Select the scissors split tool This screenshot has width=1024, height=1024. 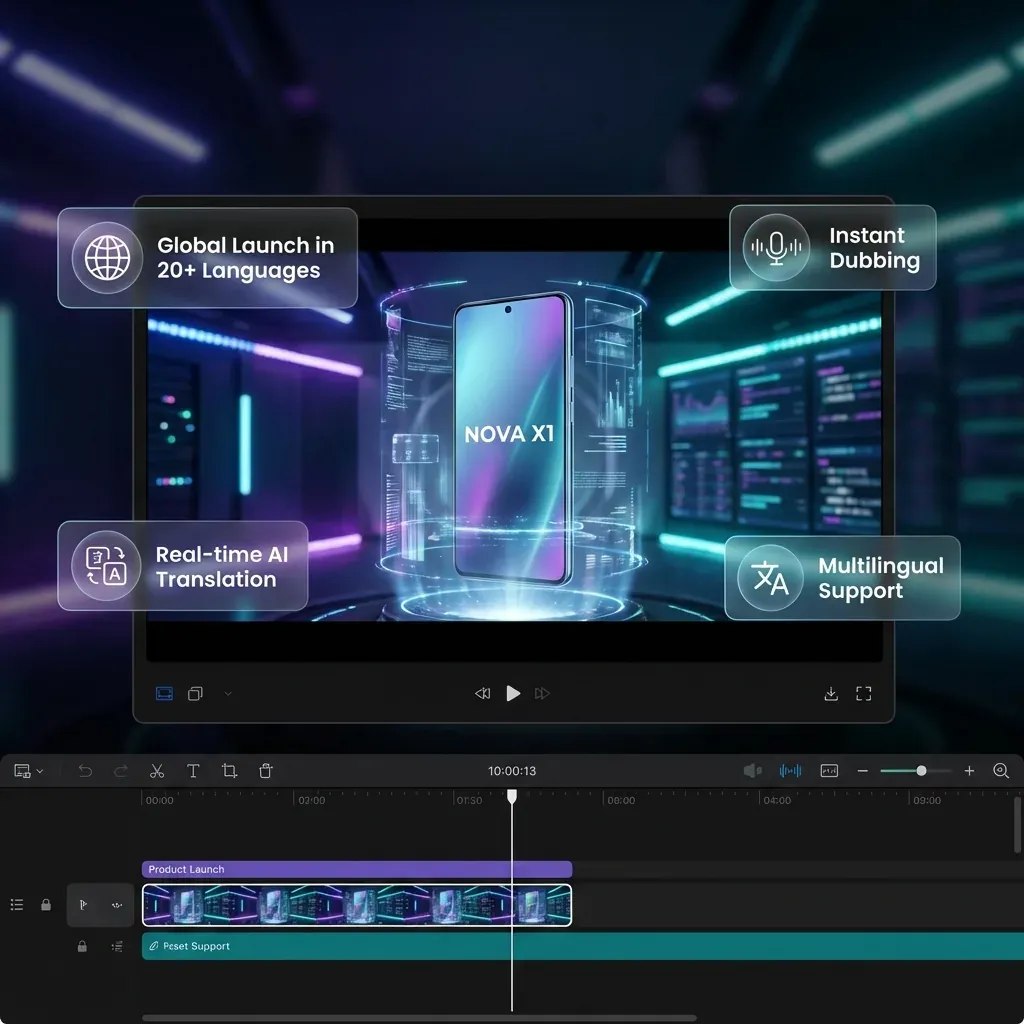pyautogui.click(x=157, y=771)
